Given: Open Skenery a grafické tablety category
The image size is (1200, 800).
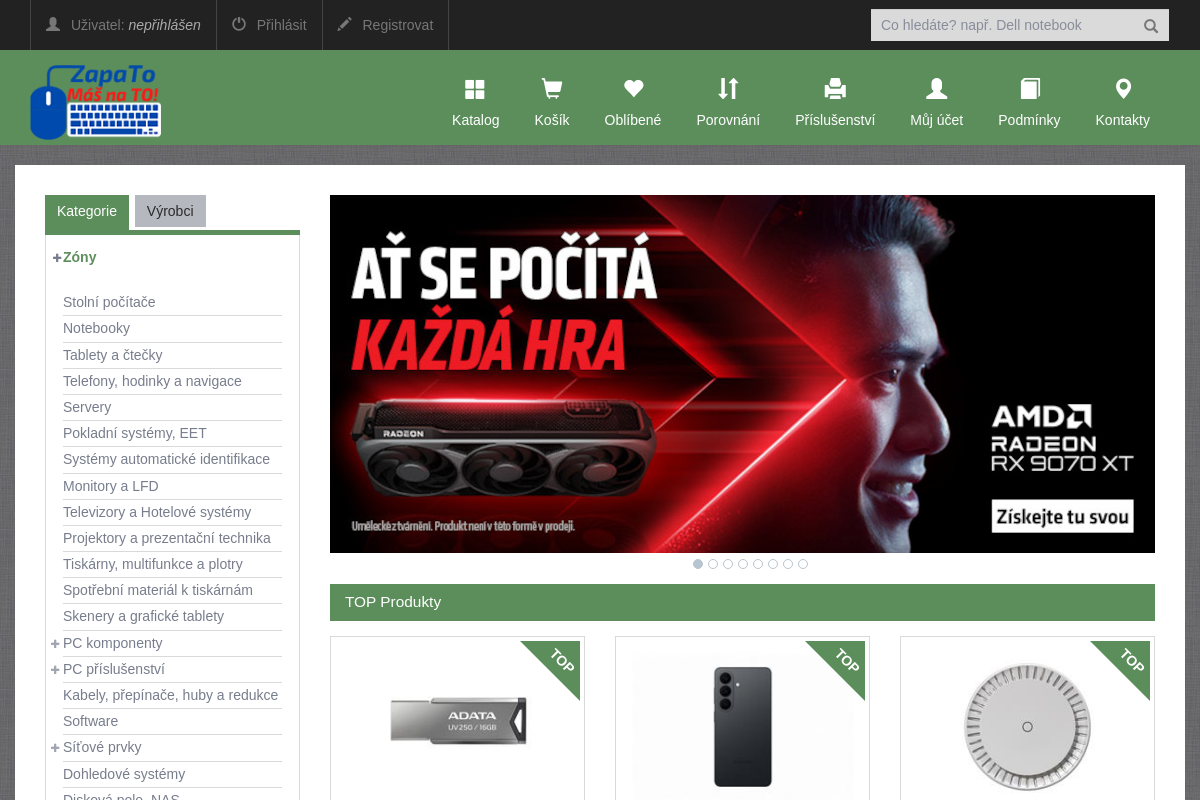Looking at the screenshot, I should [x=143, y=616].
